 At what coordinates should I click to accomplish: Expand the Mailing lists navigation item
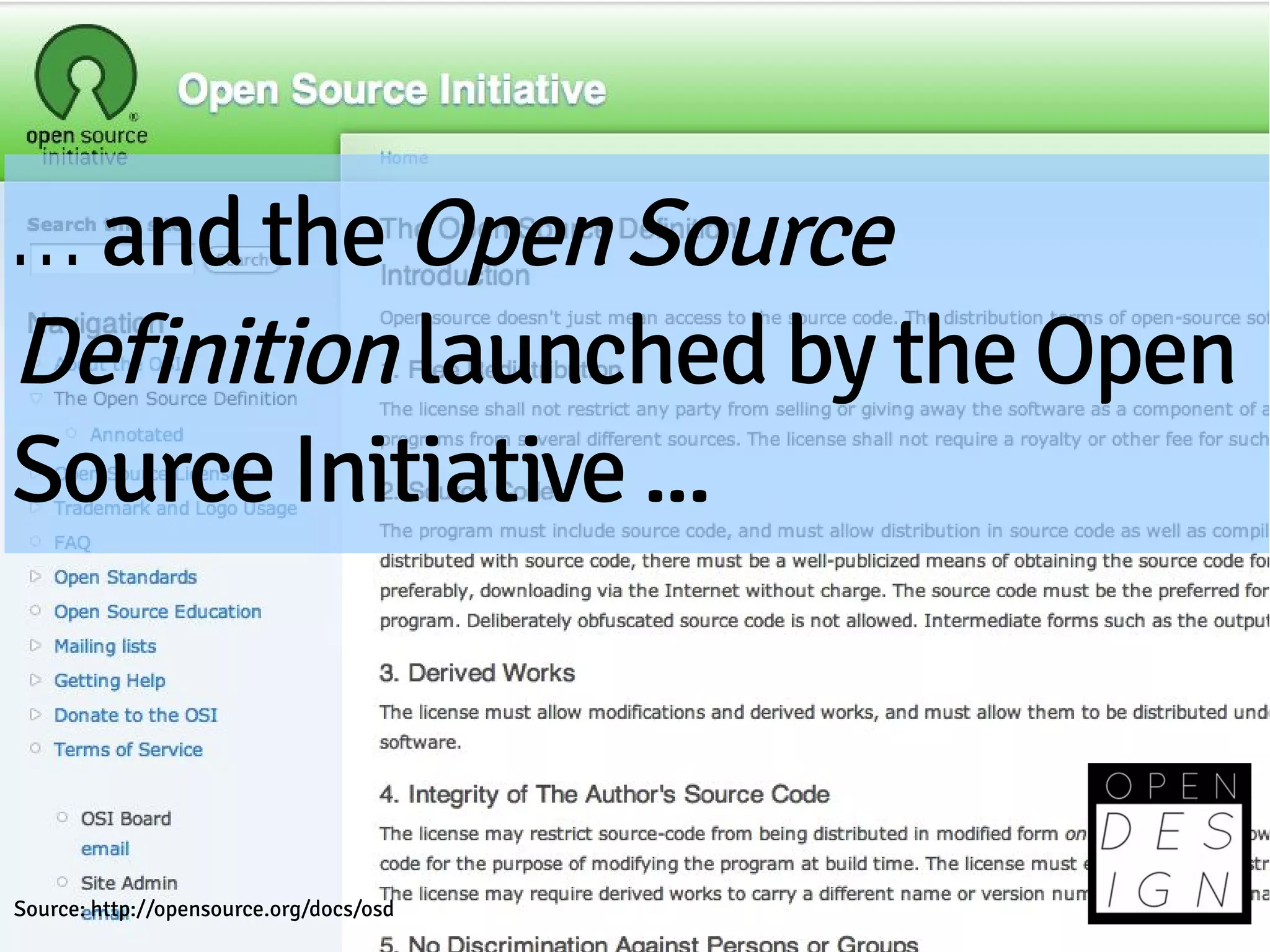pyautogui.click(x=35, y=646)
